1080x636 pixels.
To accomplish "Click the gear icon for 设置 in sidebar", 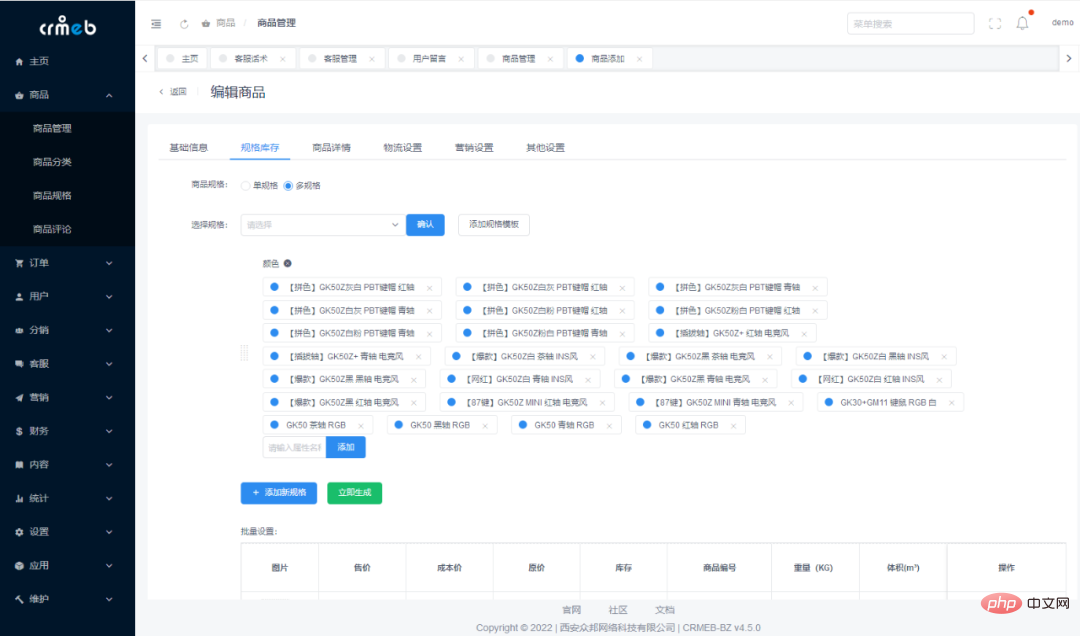I will pyautogui.click(x=19, y=532).
